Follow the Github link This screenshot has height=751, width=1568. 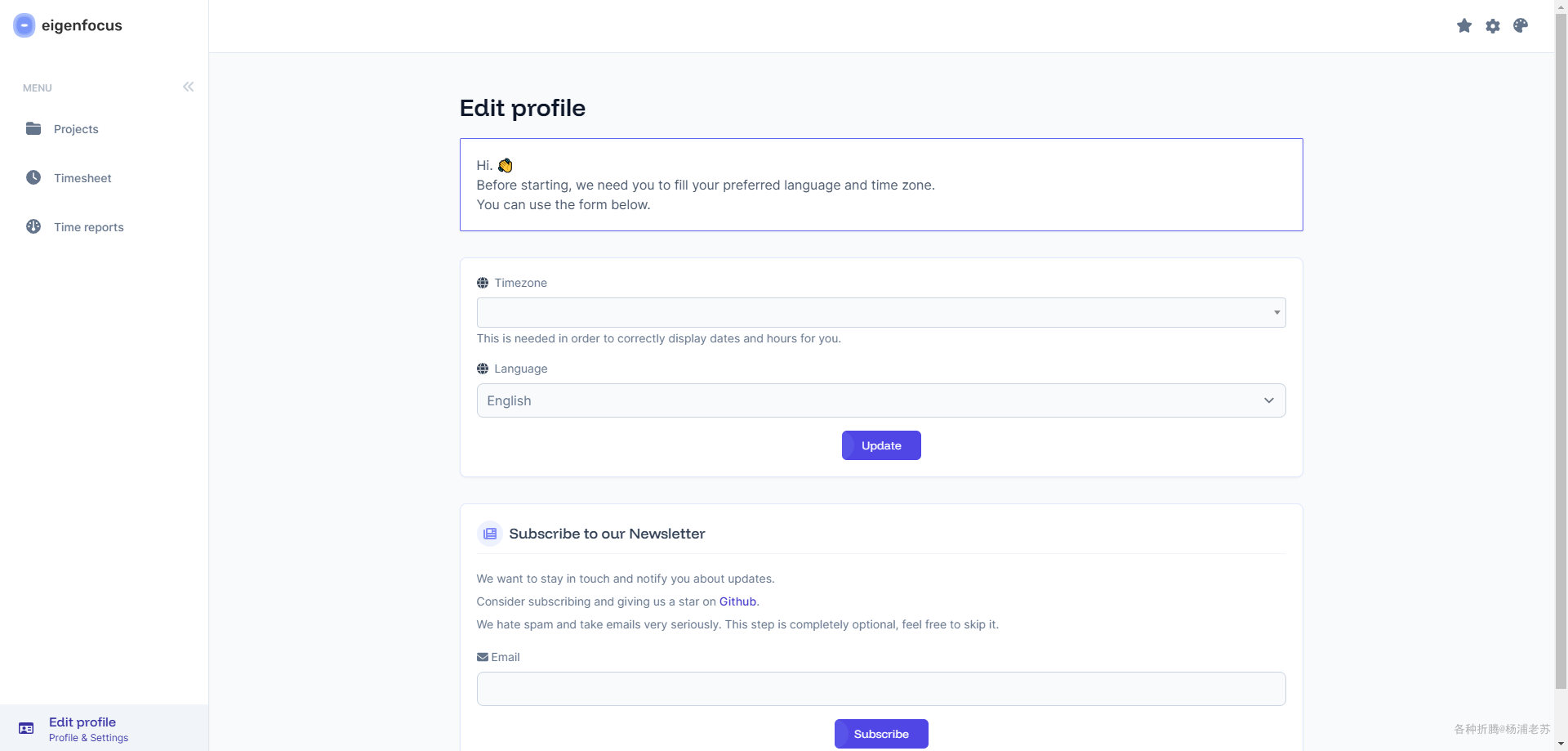737,601
